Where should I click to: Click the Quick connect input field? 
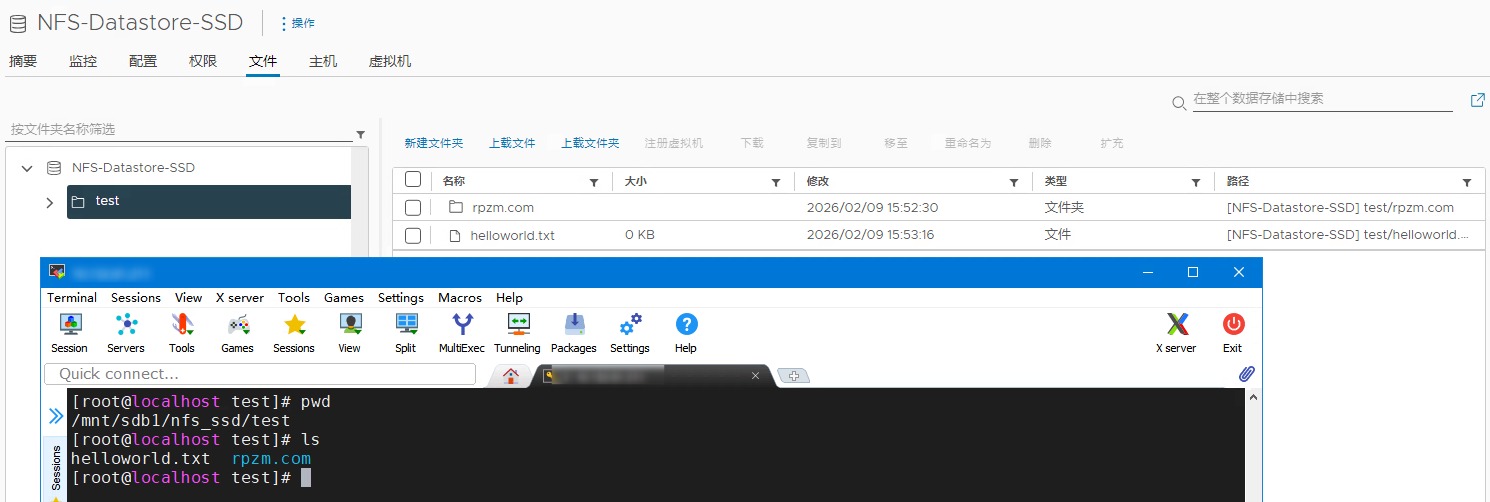[260, 374]
